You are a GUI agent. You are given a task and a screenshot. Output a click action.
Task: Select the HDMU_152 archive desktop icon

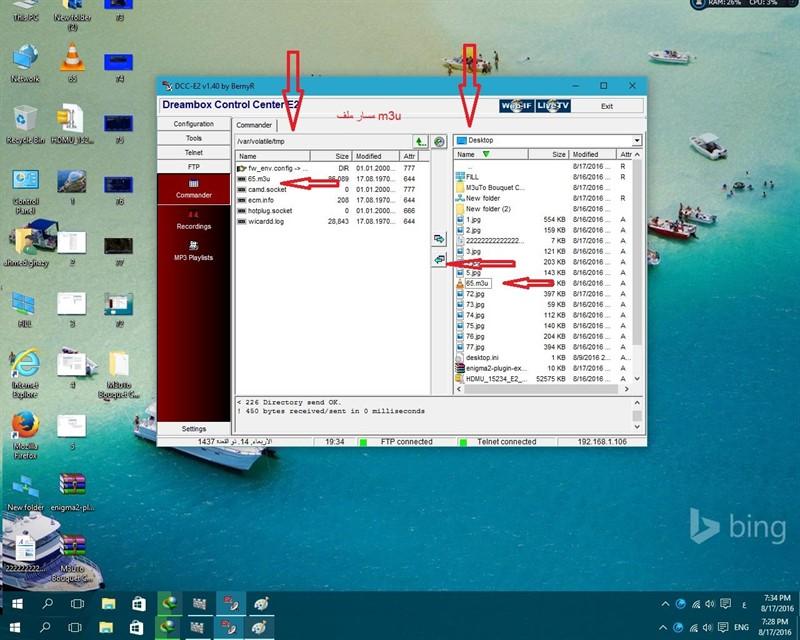click(72, 125)
